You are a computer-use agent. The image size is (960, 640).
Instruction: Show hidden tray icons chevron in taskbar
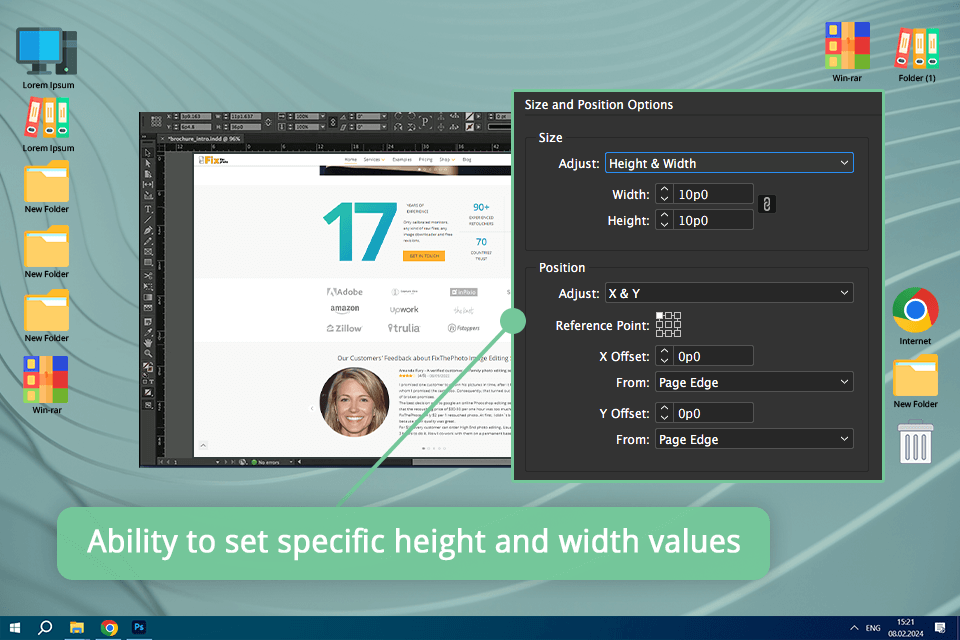click(x=853, y=628)
